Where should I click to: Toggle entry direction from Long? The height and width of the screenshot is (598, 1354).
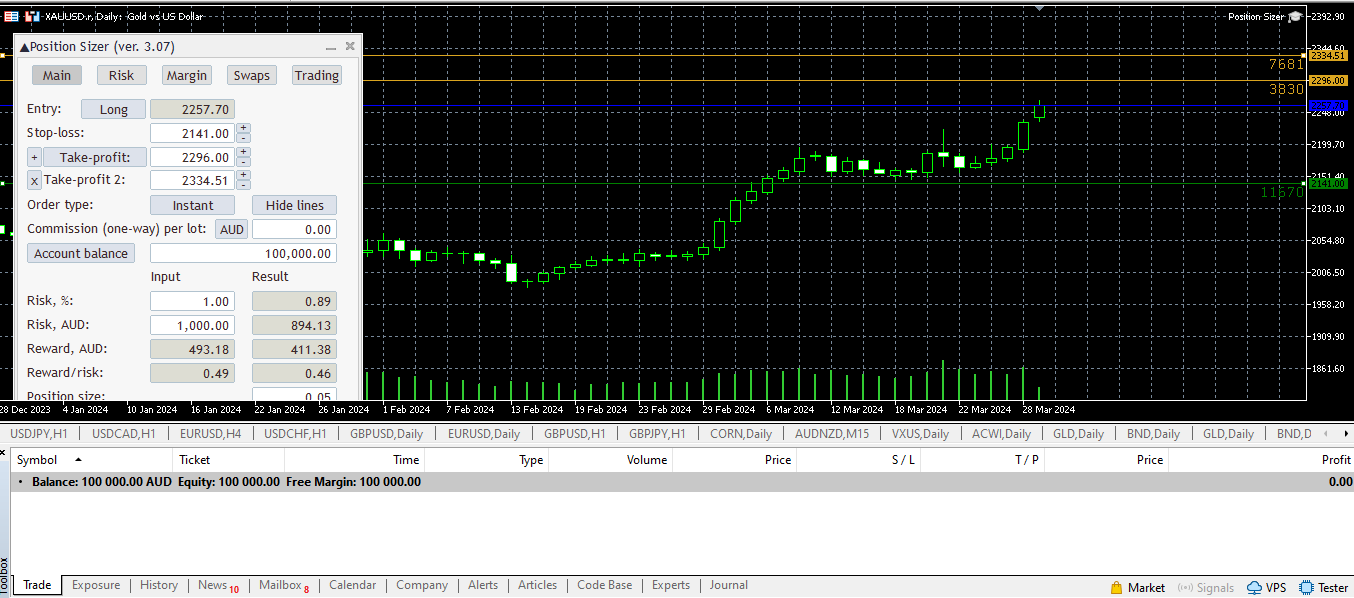tap(113, 110)
